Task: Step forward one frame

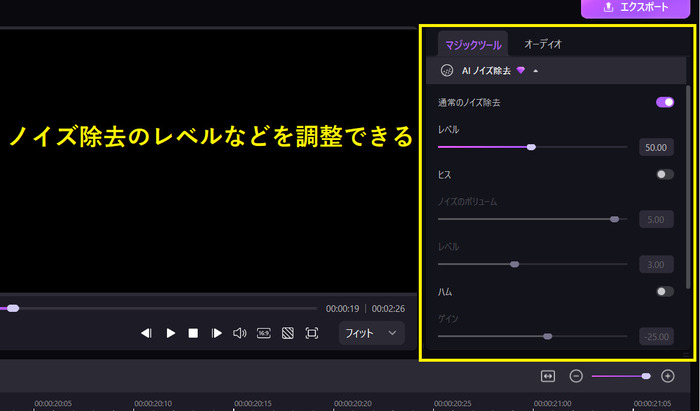Action: [217, 333]
